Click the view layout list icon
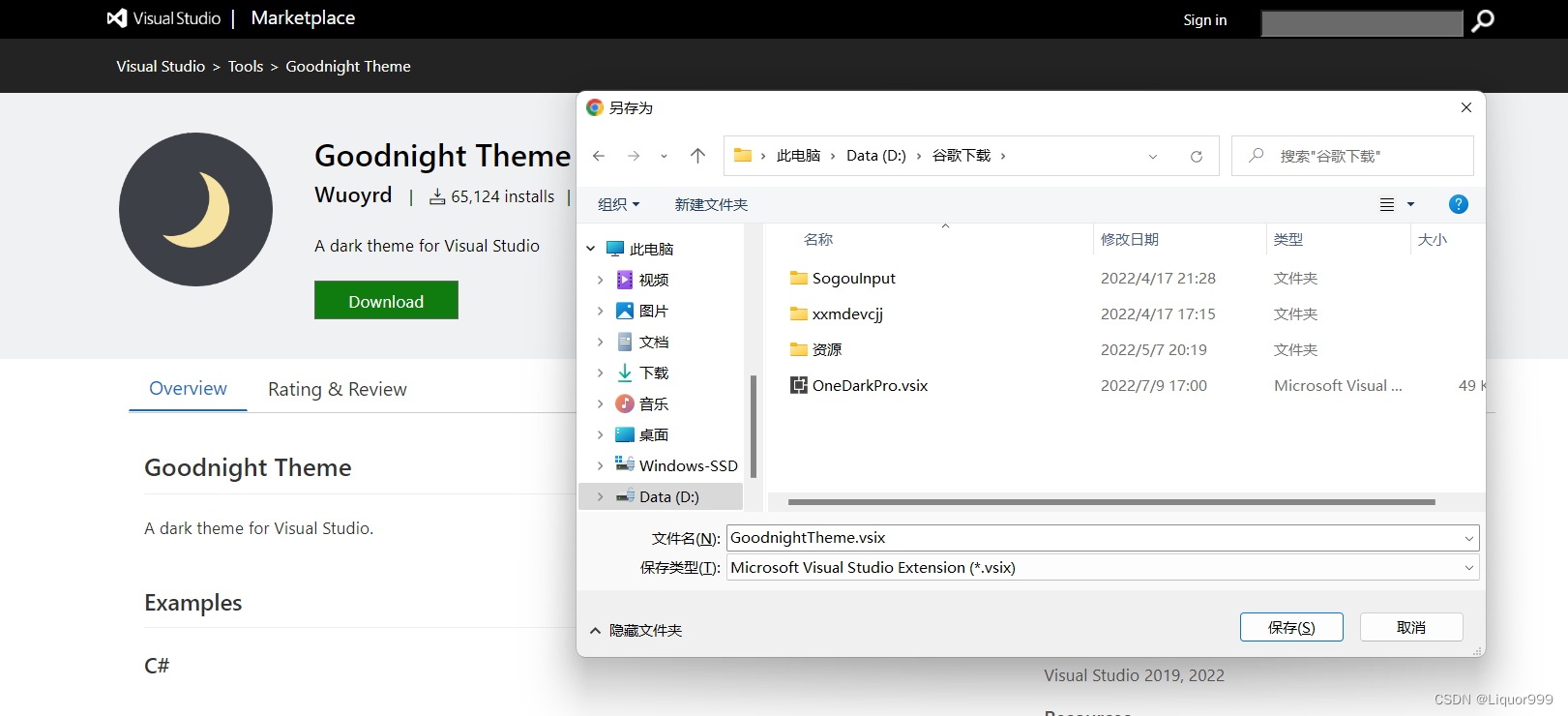Image resolution: width=1568 pixels, height=716 pixels. click(x=1387, y=204)
